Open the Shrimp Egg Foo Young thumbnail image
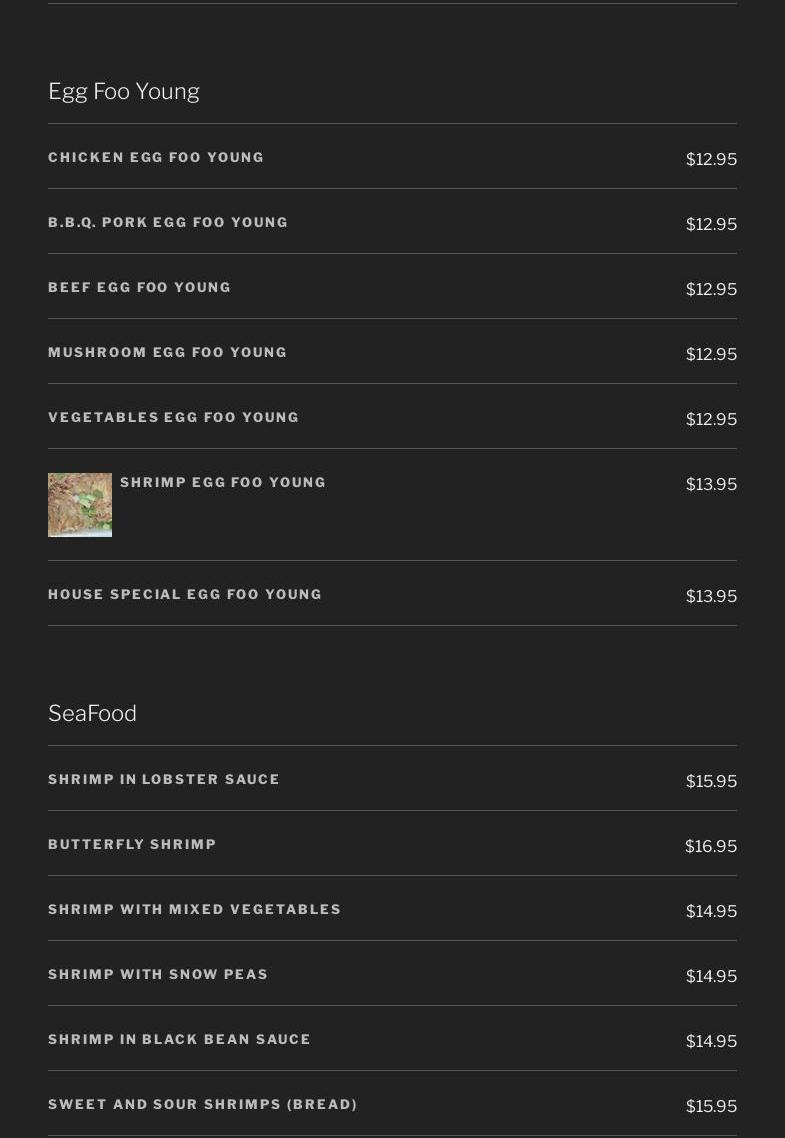The height and width of the screenshot is (1138, 785). [80, 505]
